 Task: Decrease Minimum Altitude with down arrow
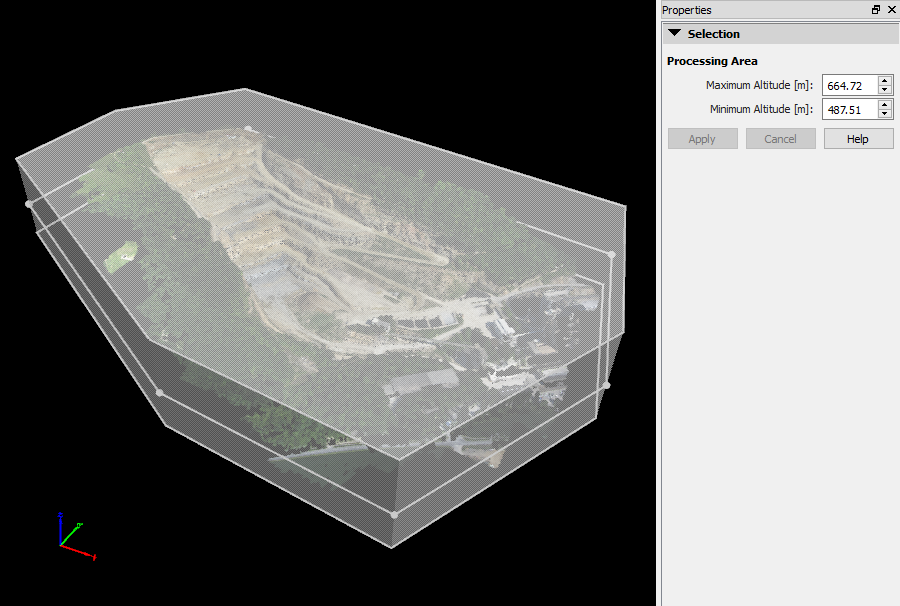(x=885, y=115)
